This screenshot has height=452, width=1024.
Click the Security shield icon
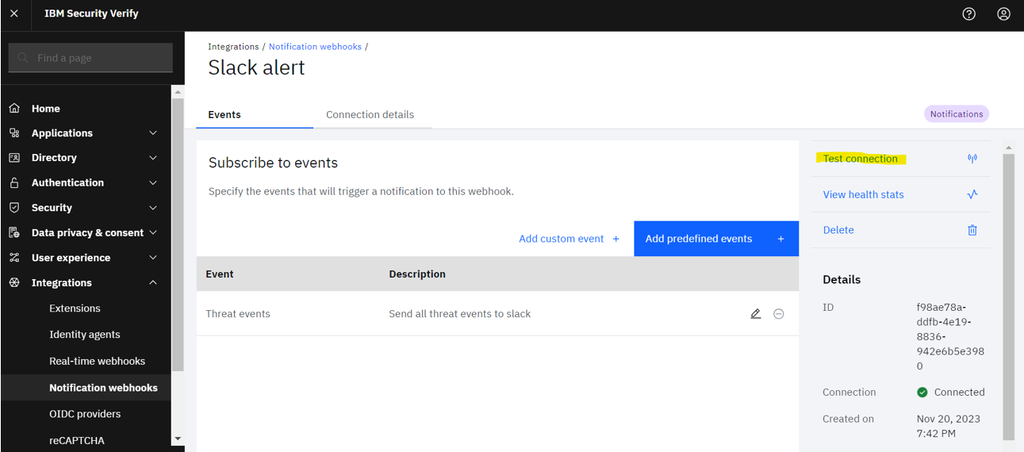[14, 208]
